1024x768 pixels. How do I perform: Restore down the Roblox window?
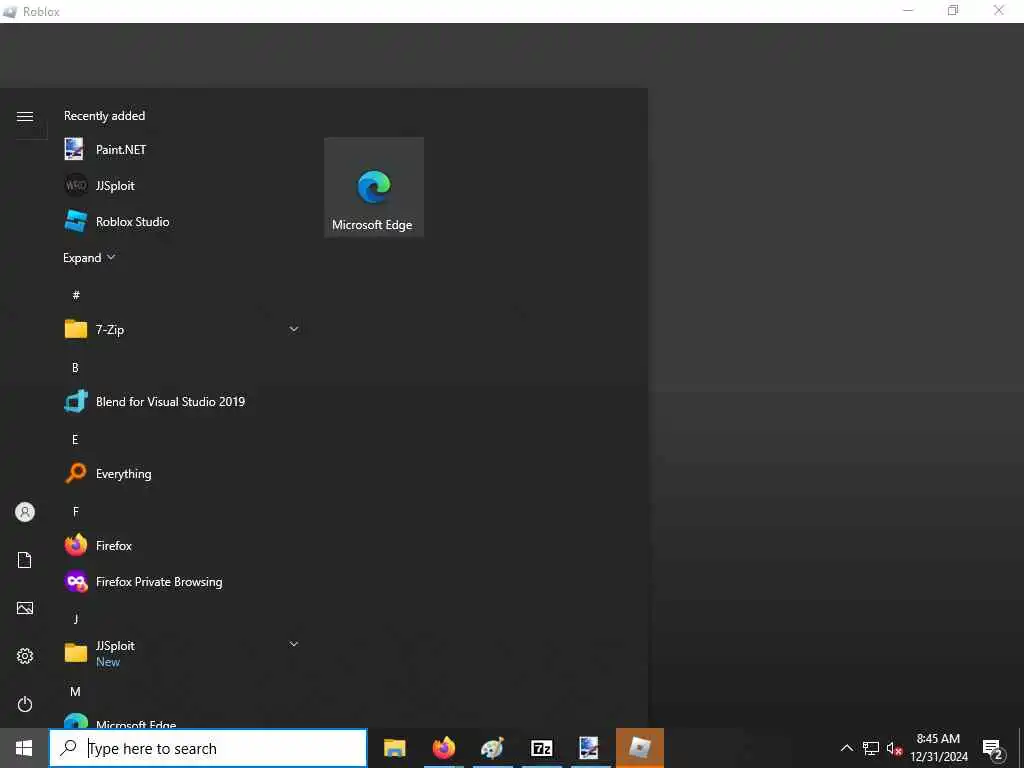pos(953,10)
